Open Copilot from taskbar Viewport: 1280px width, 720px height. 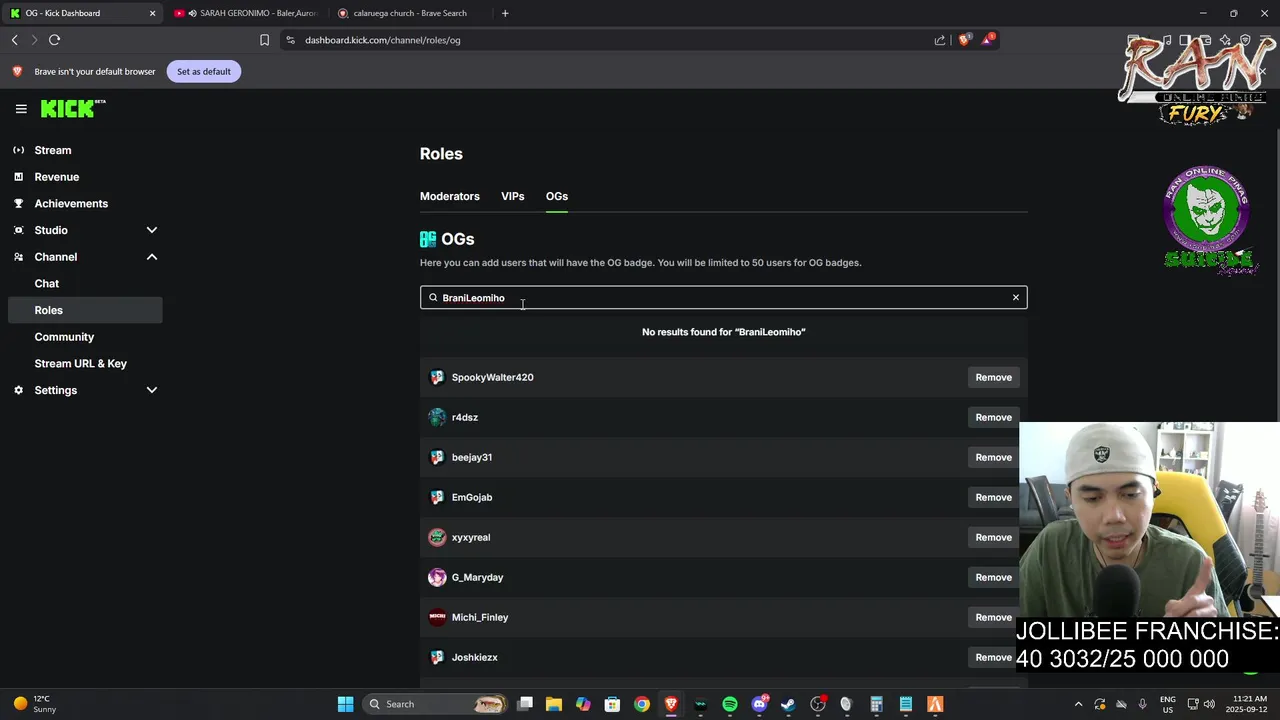click(583, 704)
